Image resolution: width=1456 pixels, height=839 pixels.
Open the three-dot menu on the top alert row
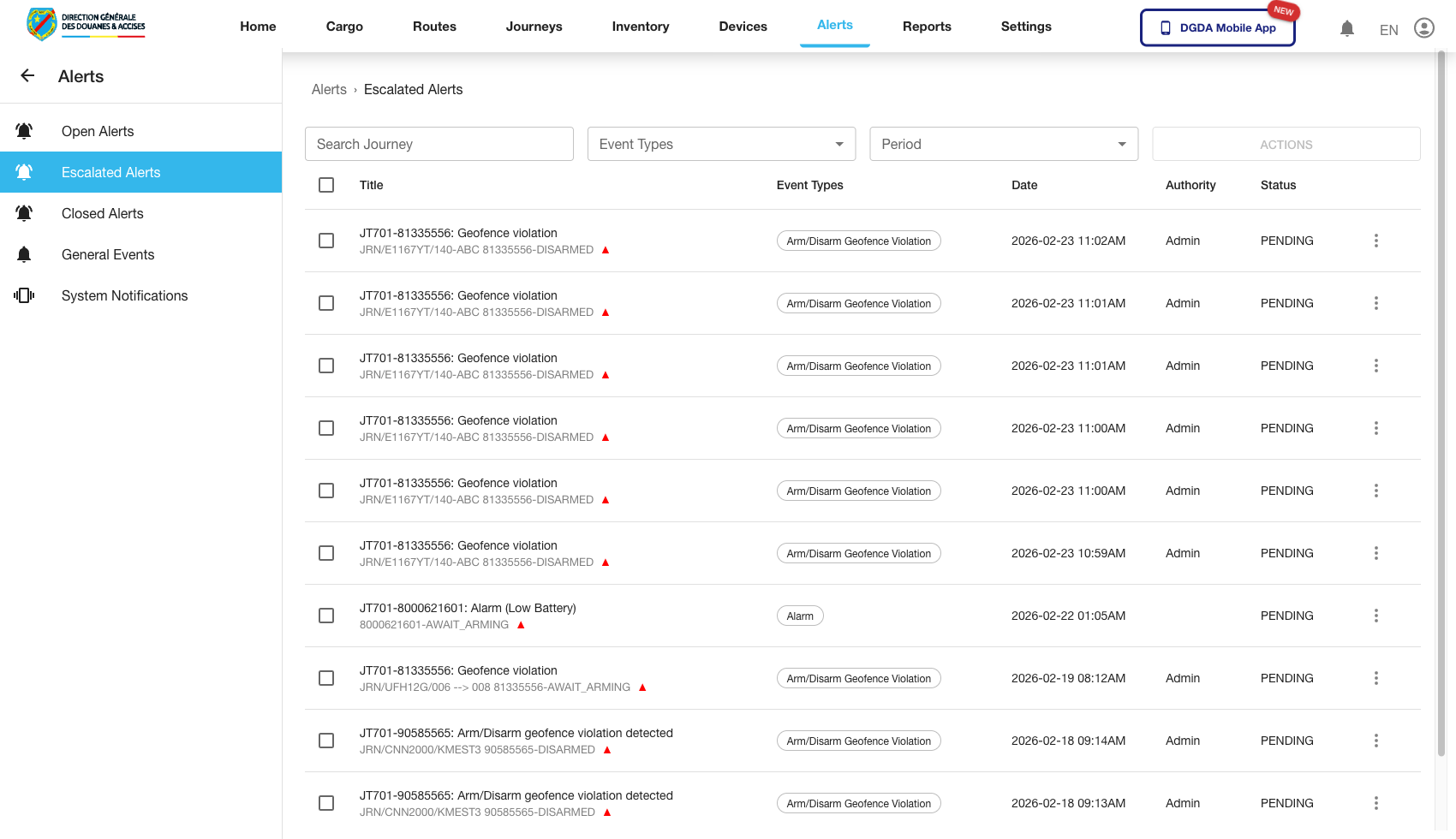pyautogui.click(x=1376, y=241)
